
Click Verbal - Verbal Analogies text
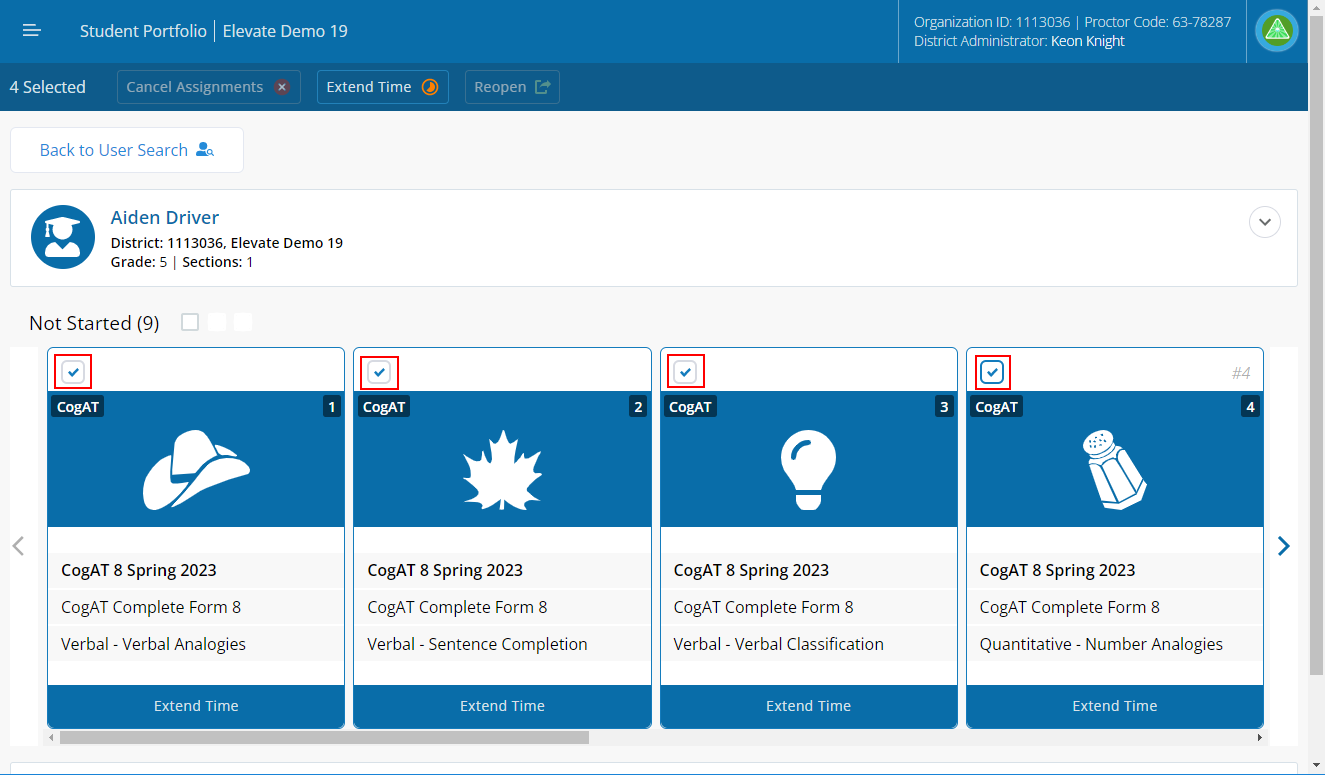153,644
